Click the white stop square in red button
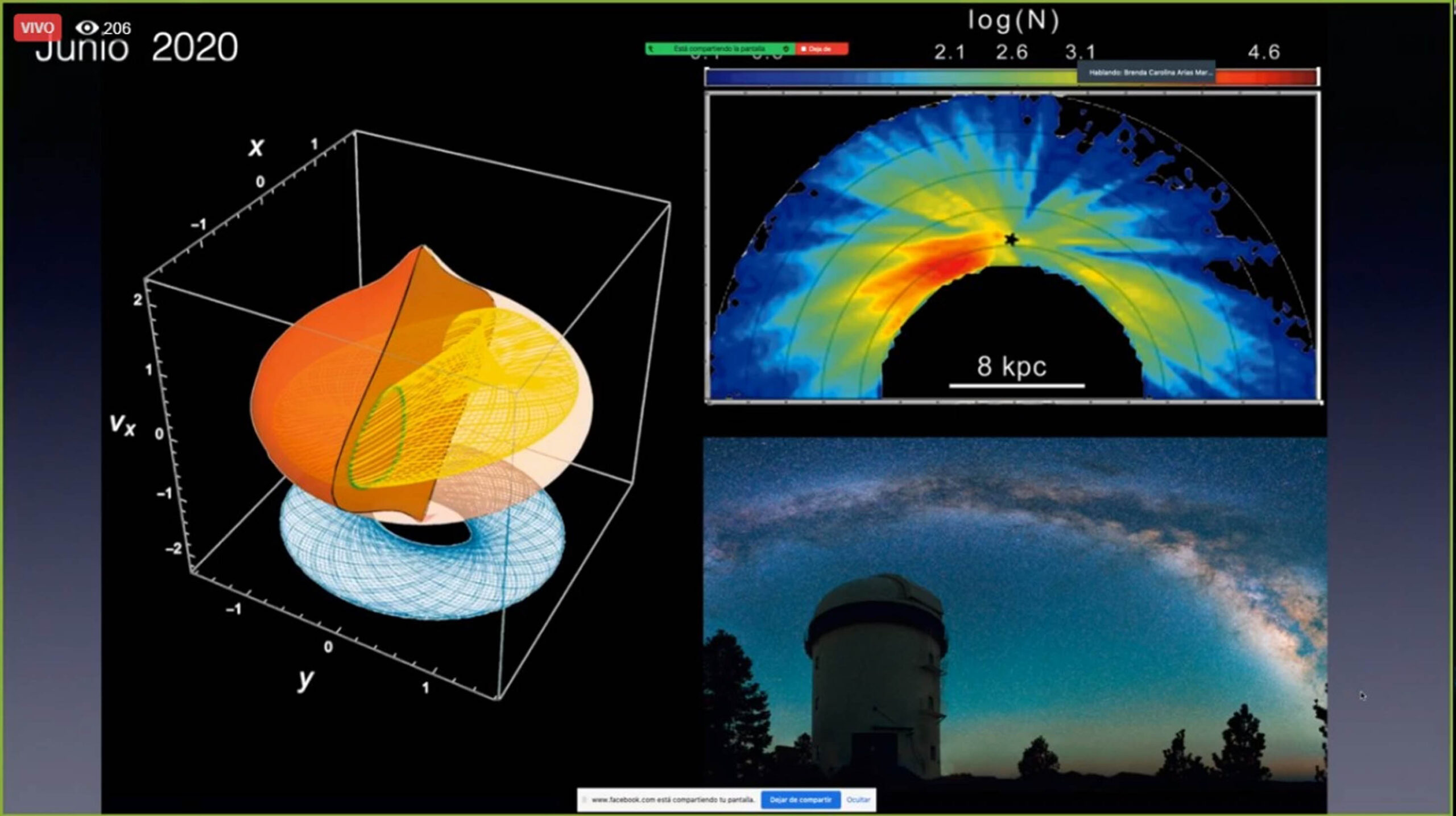Viewport: 1456px width, 816px height. coord(804,49)
